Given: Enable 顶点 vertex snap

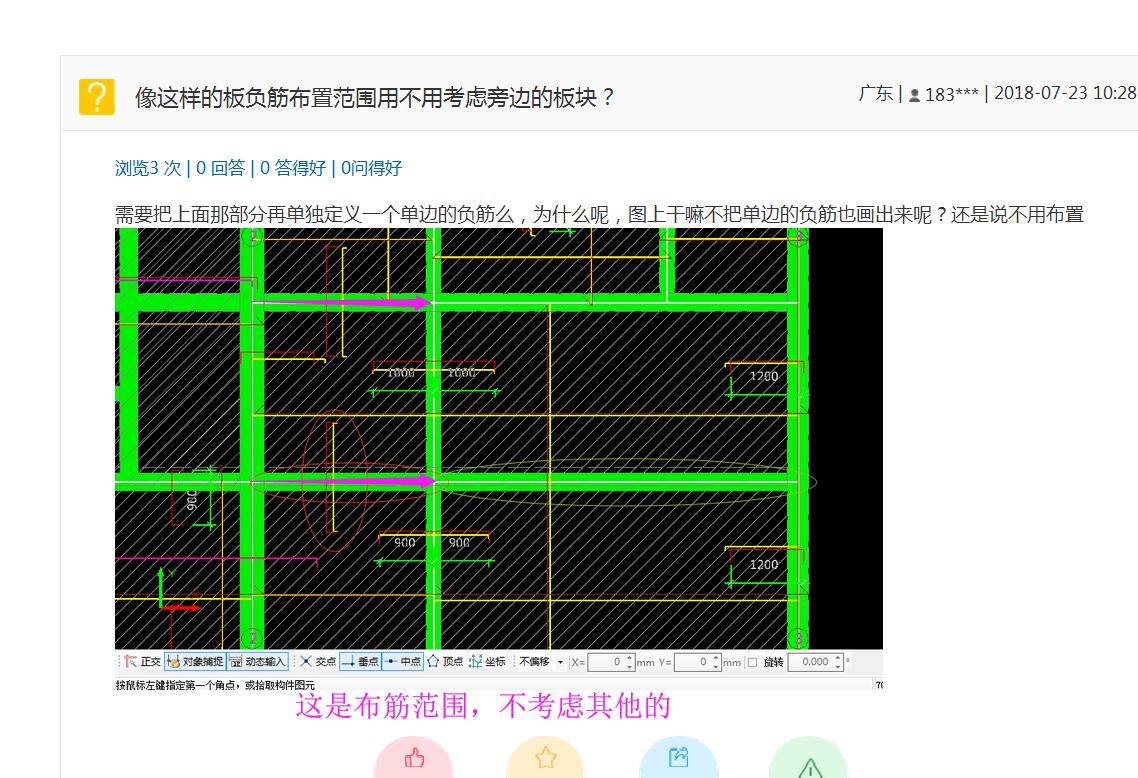Looking at the screenshot, I should 445,662.
